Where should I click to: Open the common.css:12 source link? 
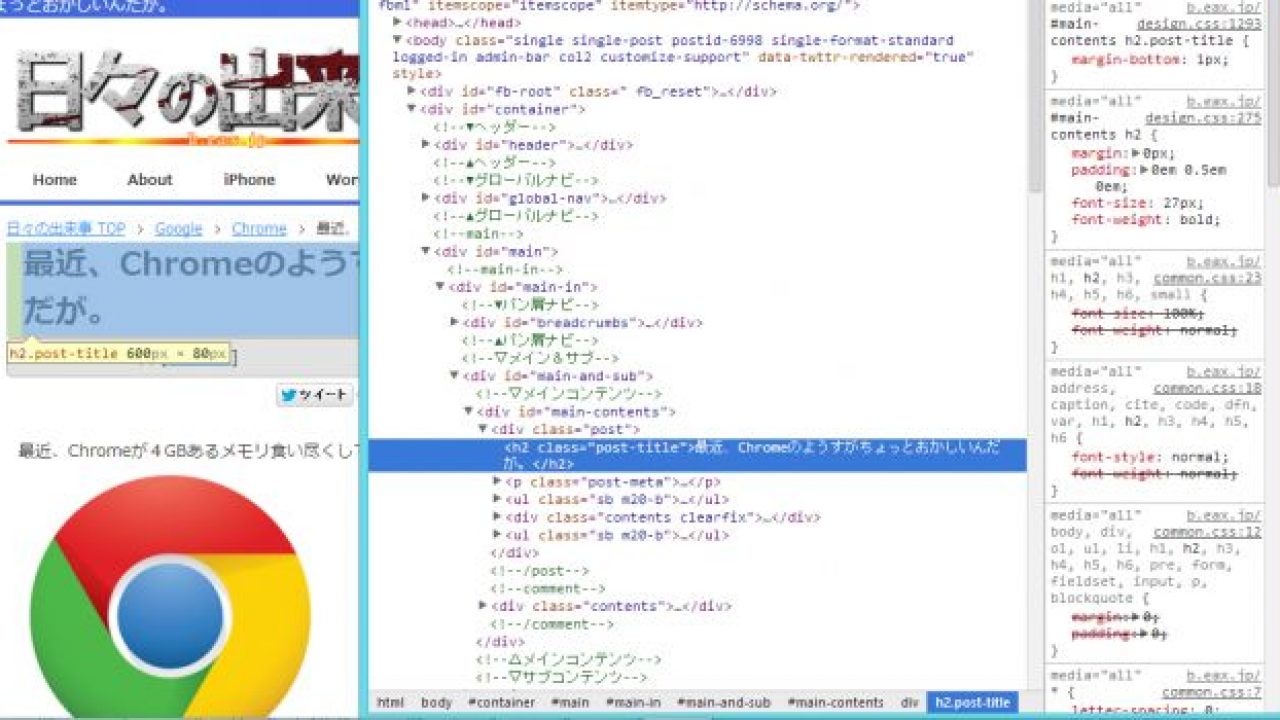tap(1207, 532)
